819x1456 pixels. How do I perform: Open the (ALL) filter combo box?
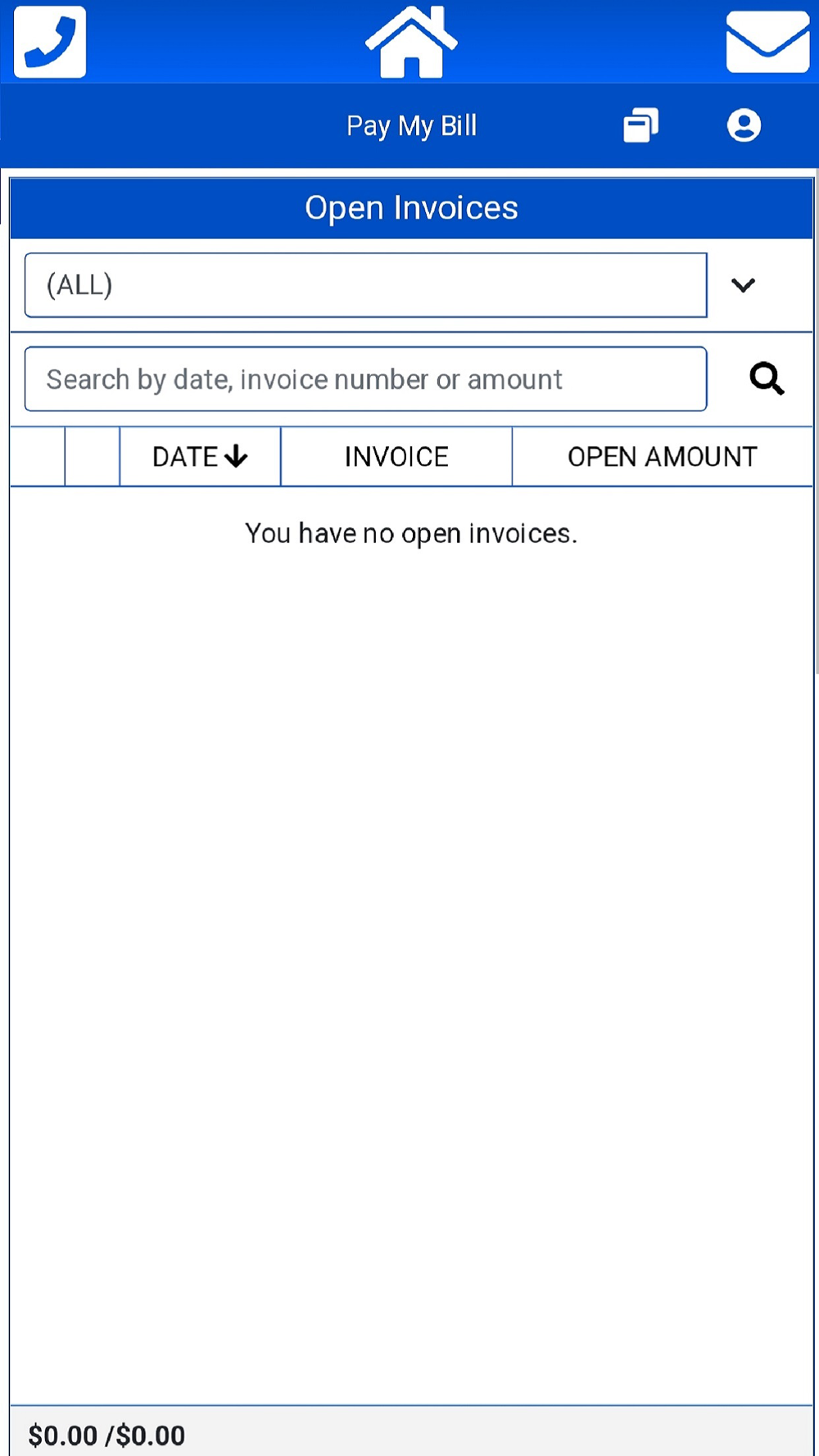click(366, 285)
